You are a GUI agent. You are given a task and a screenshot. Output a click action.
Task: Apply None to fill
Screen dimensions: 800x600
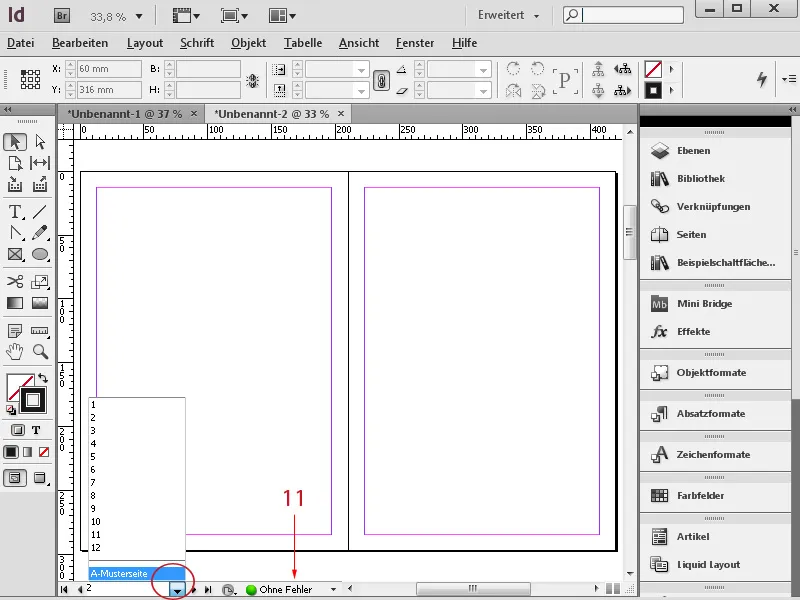coord(44,452)
